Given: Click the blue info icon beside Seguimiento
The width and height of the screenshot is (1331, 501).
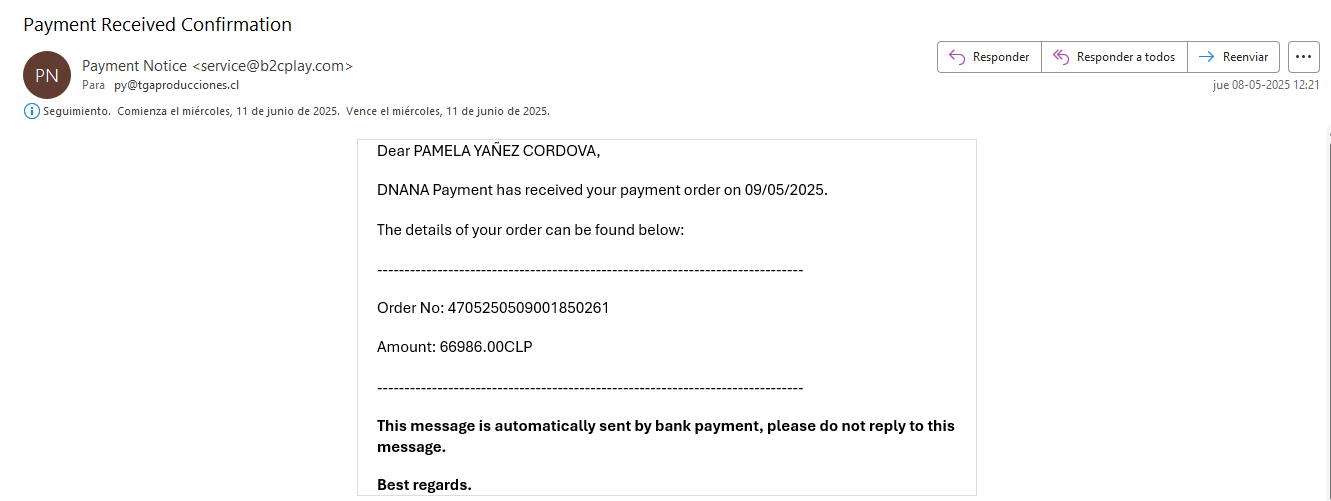Looking at the screenshot, I should (x=31, y=111).
